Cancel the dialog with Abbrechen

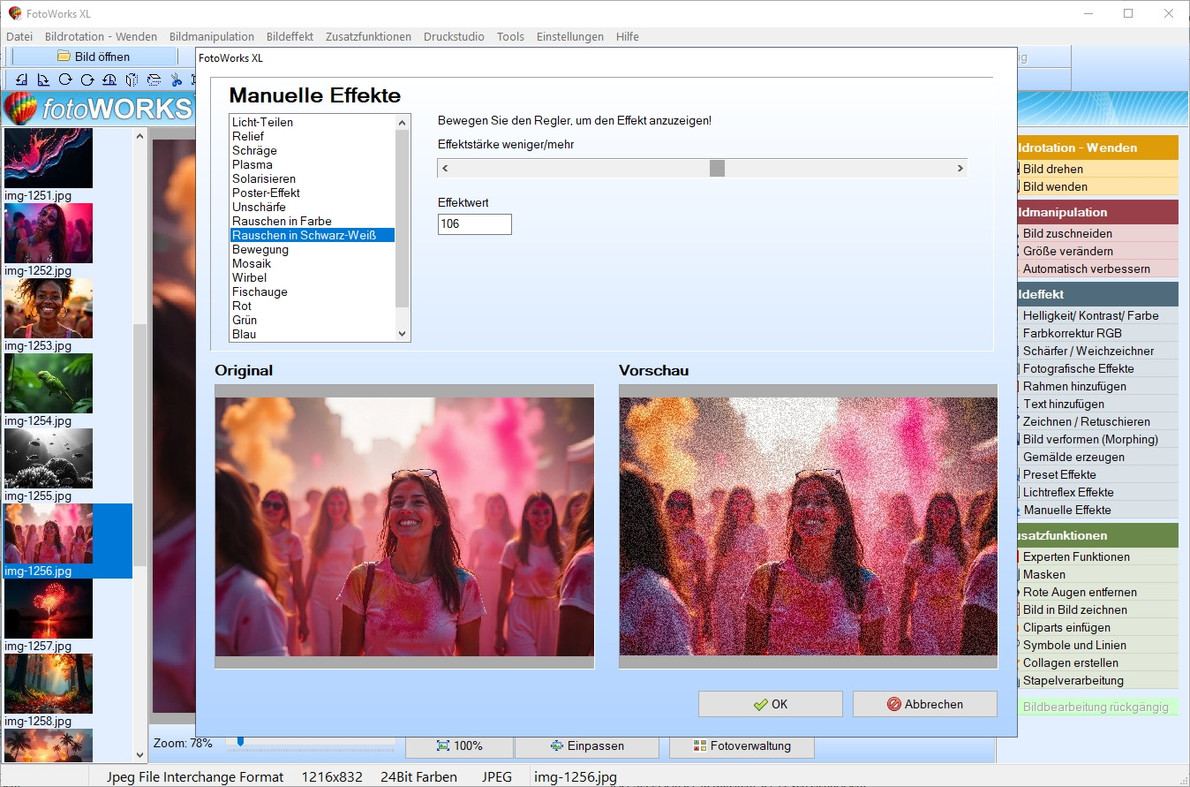pyautogui.click(x=925, y=704)
